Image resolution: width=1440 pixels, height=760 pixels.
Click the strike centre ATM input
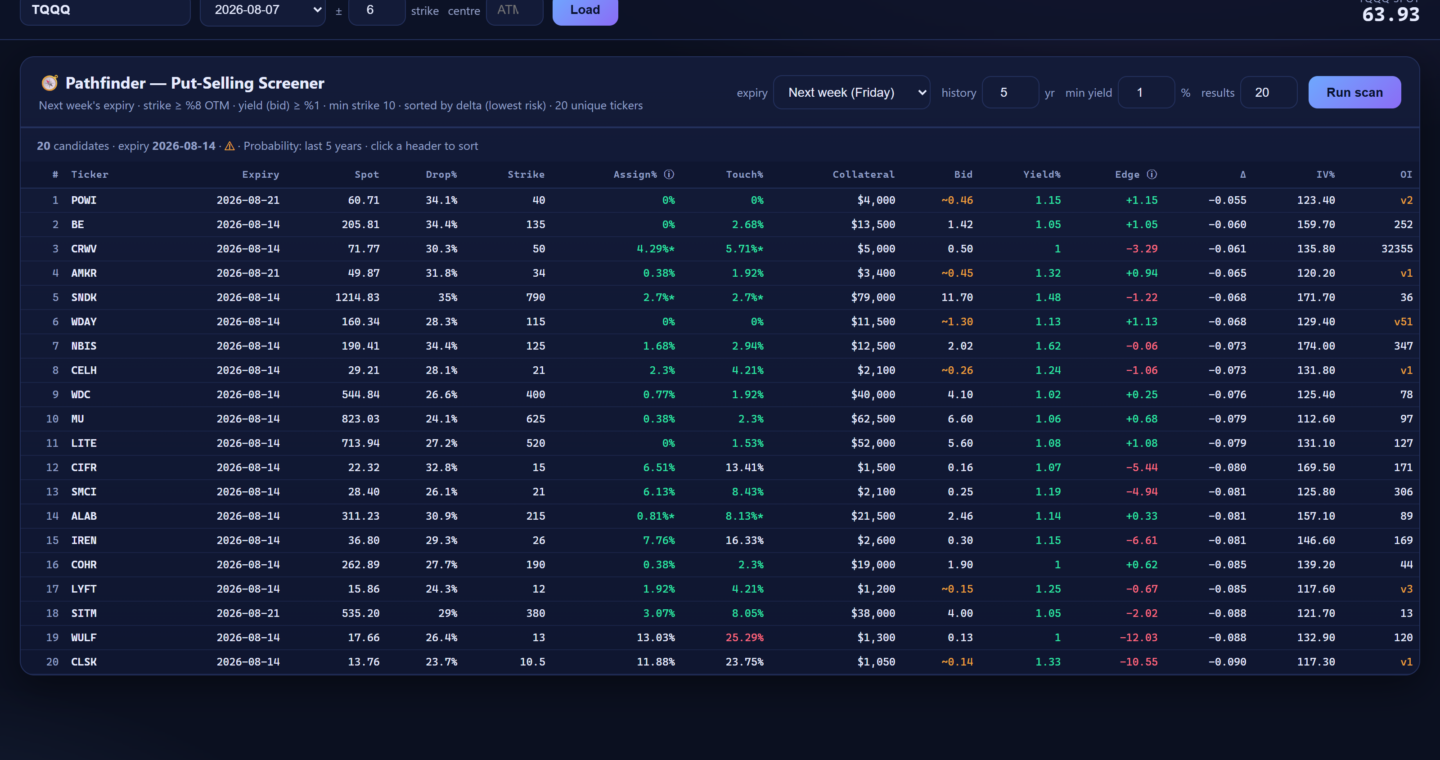515,10
